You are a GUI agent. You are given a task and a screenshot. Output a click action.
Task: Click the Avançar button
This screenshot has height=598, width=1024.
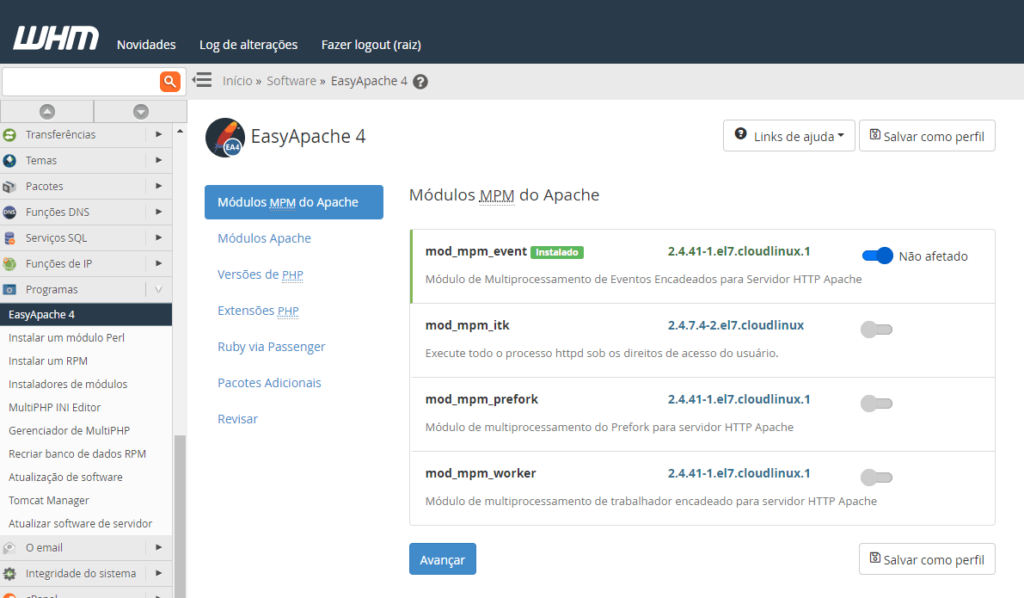tap(442, 559)
